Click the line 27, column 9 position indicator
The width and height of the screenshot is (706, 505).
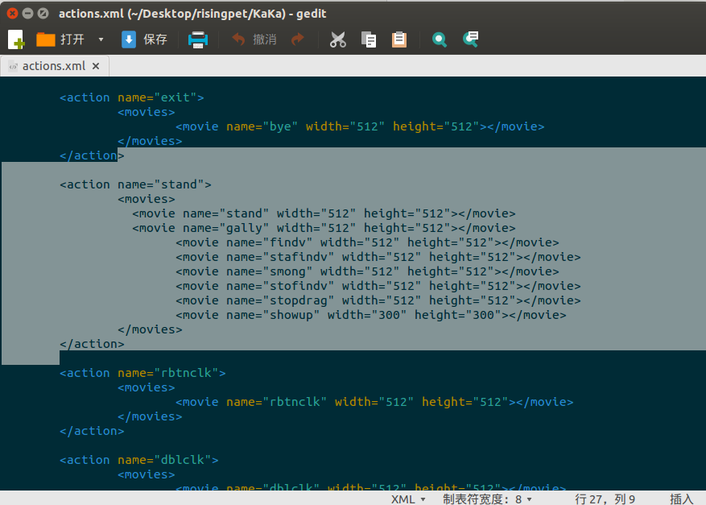pos(605,498)
